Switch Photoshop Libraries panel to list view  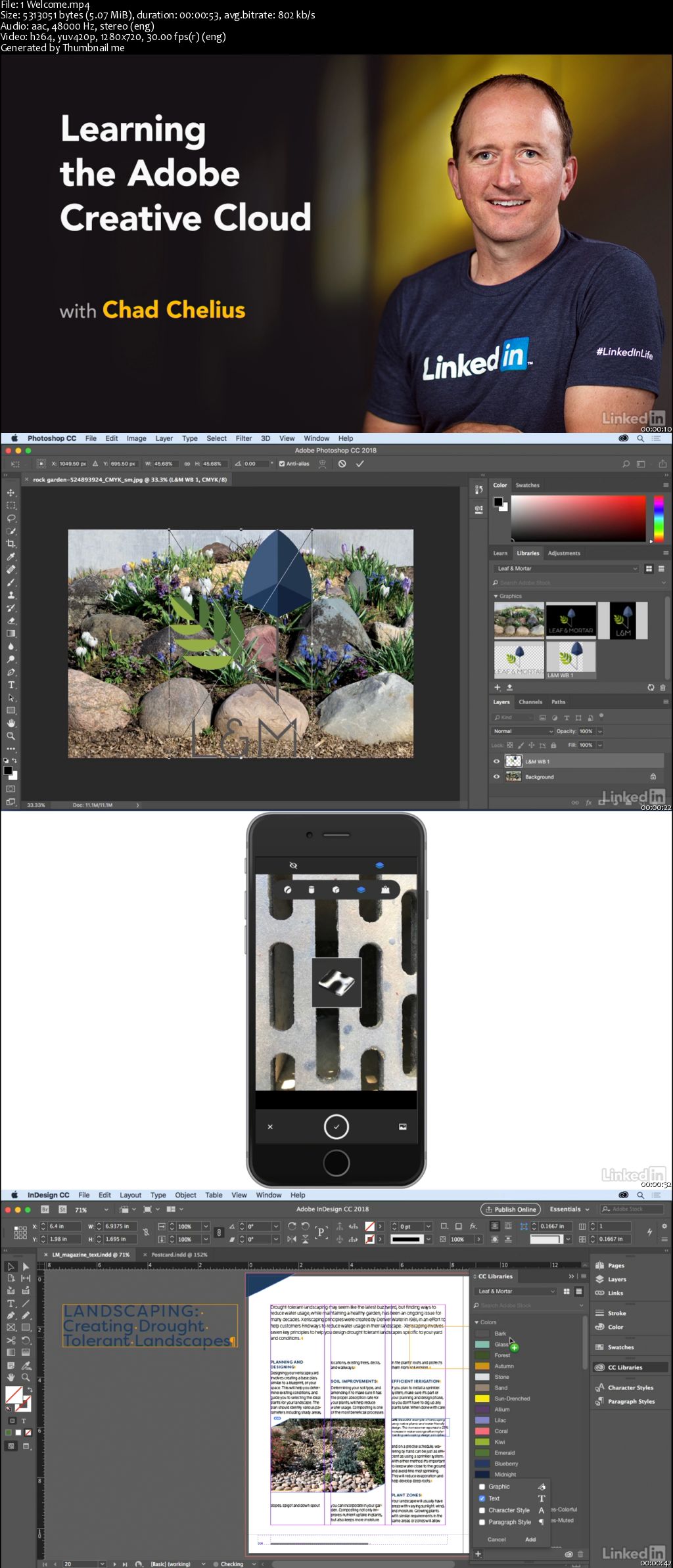point(661,569)
